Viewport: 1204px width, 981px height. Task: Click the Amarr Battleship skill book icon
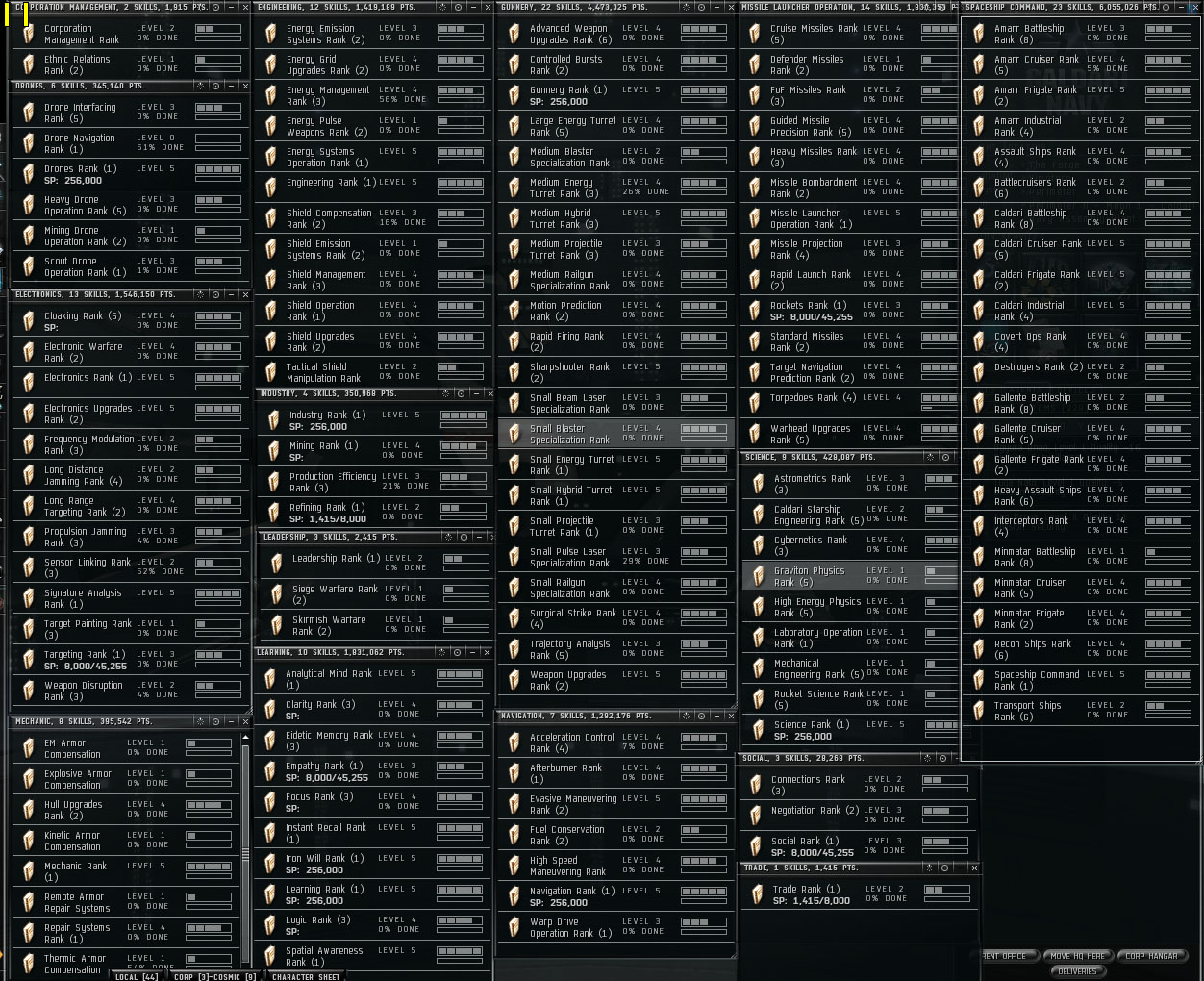click(x=979, y=35)
